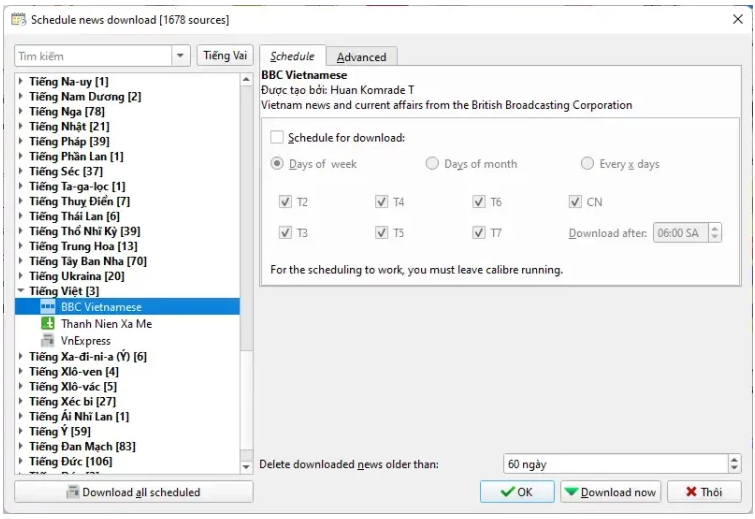Click the source list scrollbar thumb
Screen dimensions: 755x519
pos(246,400)
